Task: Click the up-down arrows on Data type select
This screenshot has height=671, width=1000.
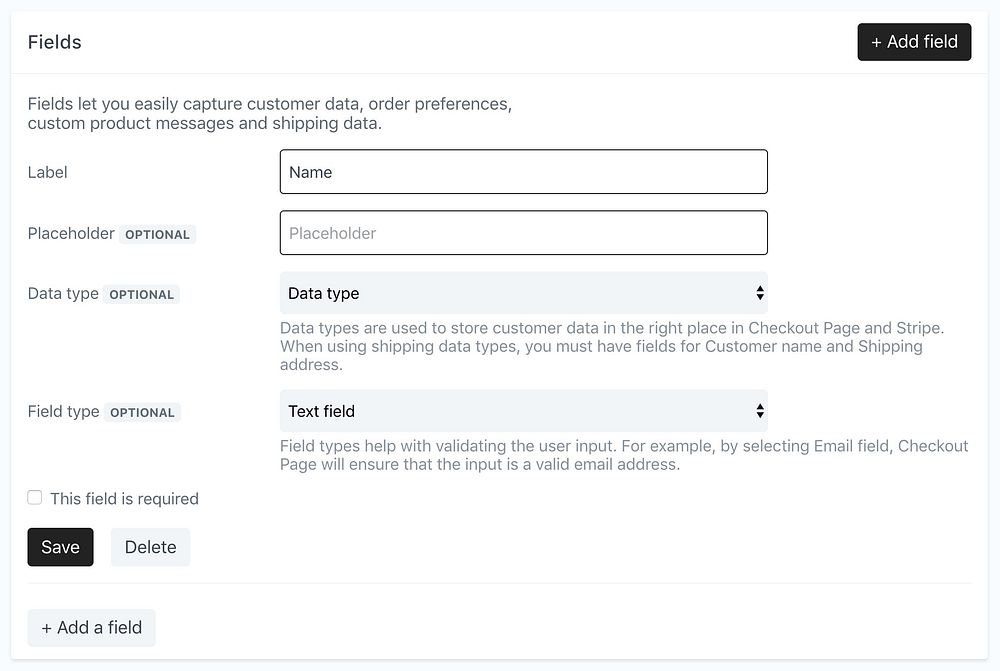Action: click(760, 293)
